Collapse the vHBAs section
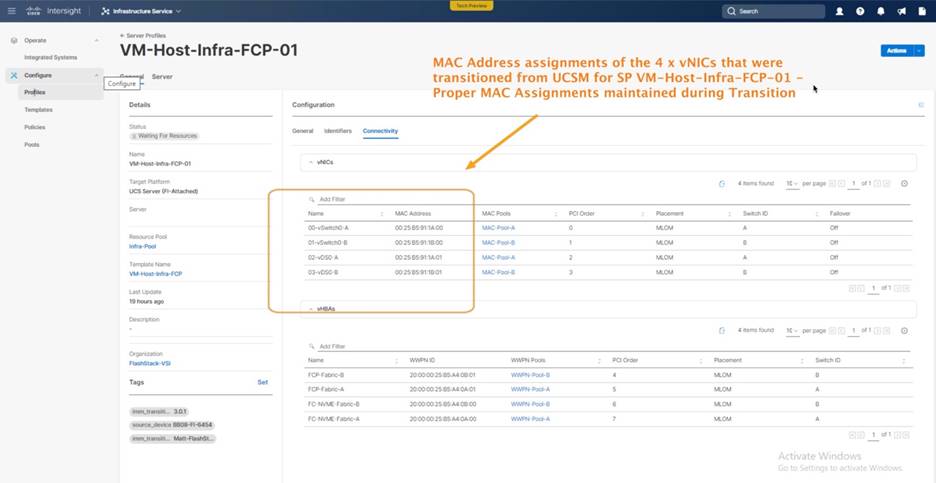This screenshot has height=483, width=936. tap(310, 309)
